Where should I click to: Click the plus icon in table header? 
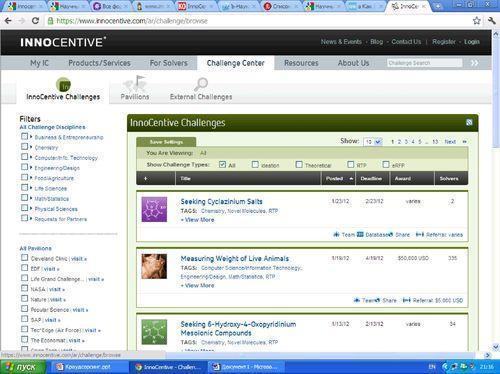(145, 179)
